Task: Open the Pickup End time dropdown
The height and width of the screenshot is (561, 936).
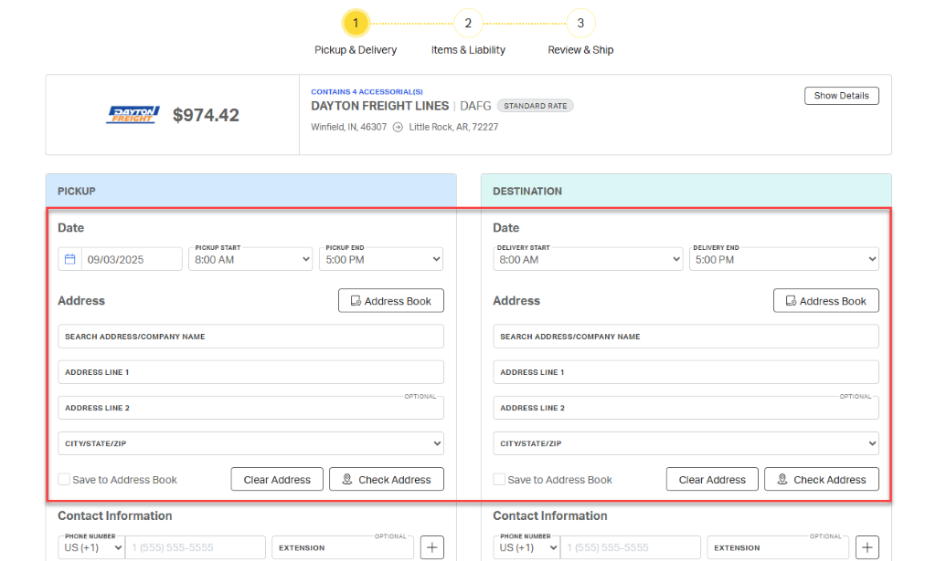Action: 381,259
